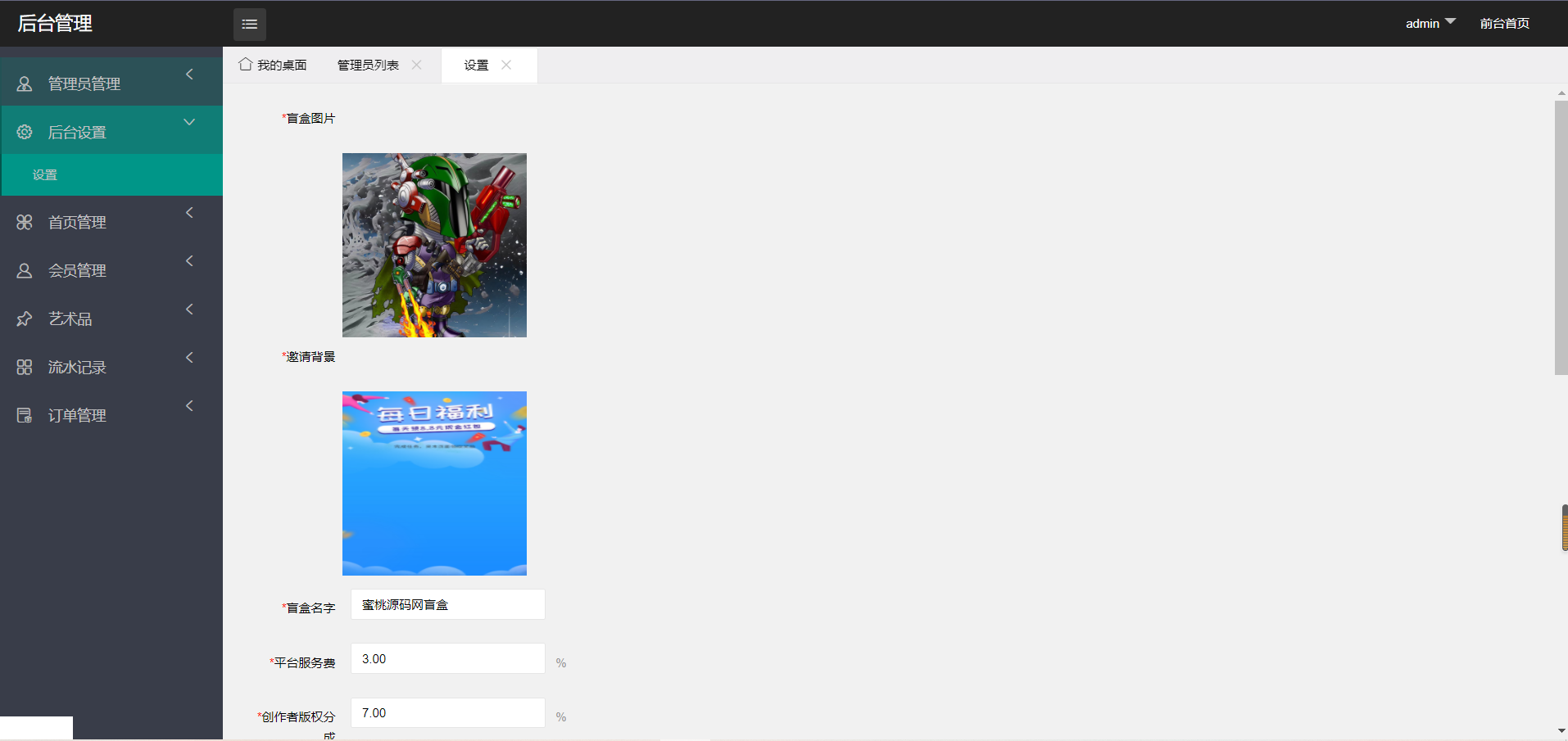
Task: Expand the 订单管理 menu chevron
Action: [189, 406]
